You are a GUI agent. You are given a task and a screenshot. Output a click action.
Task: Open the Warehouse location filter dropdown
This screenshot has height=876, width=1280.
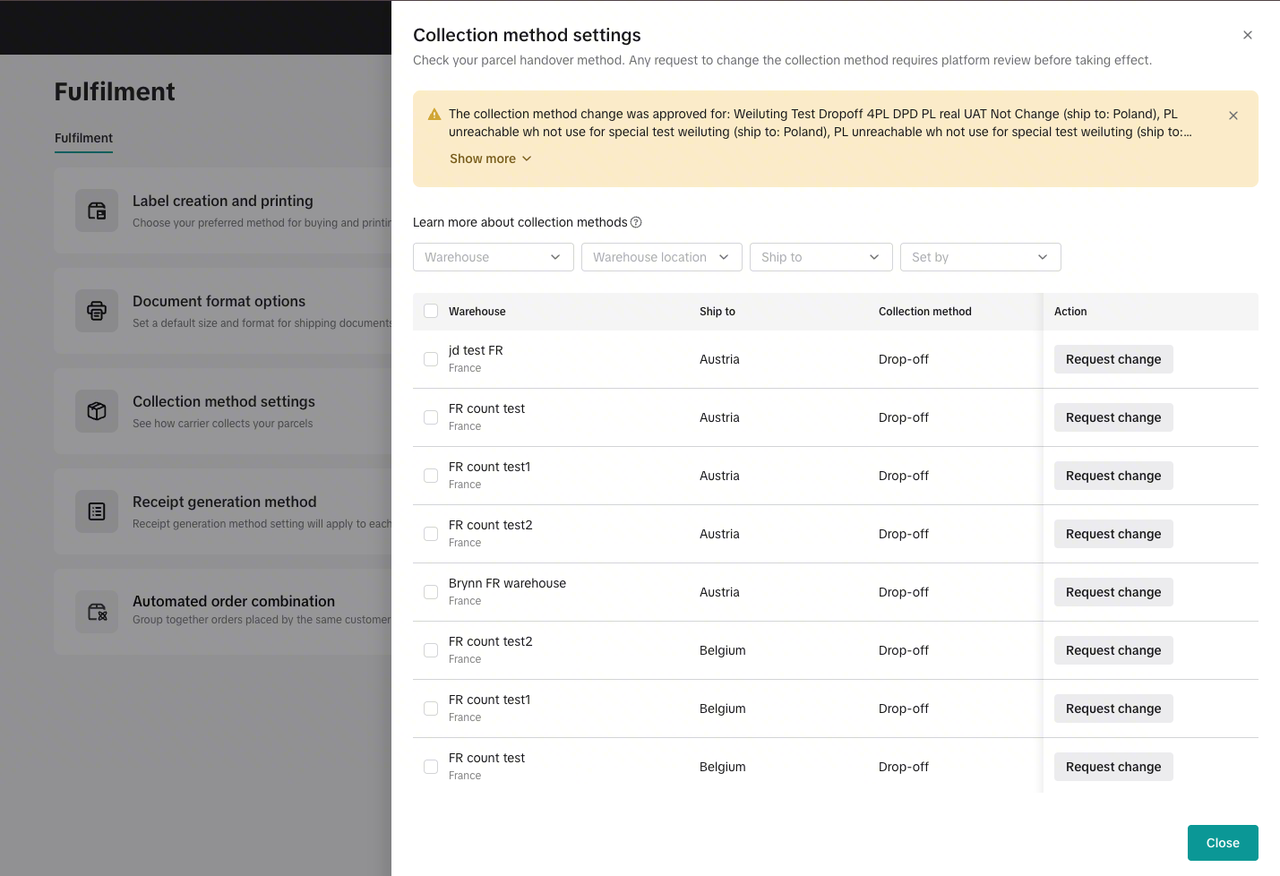tap(662, 257)
